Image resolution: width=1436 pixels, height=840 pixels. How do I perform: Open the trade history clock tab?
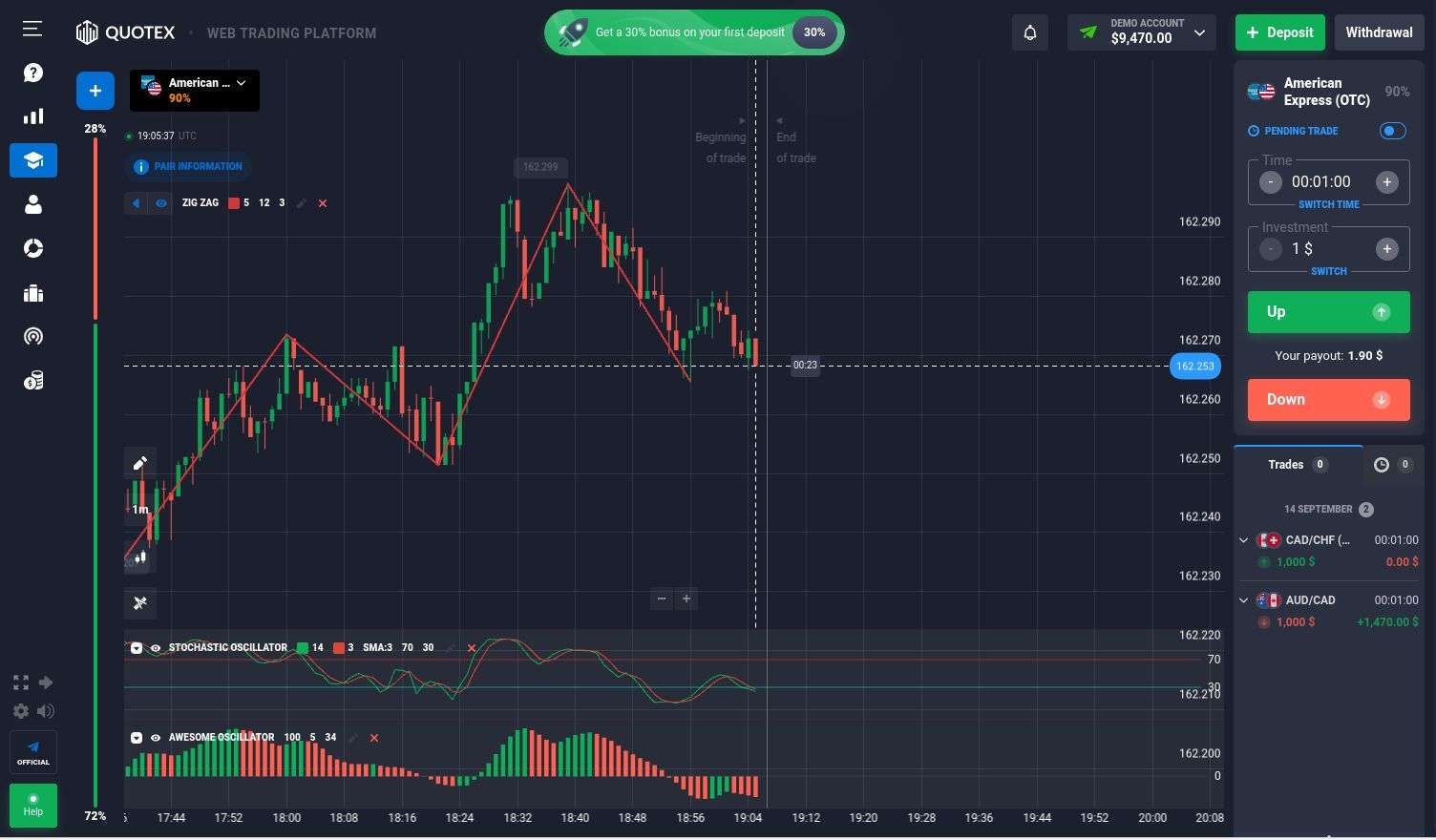pos(1392,465)
